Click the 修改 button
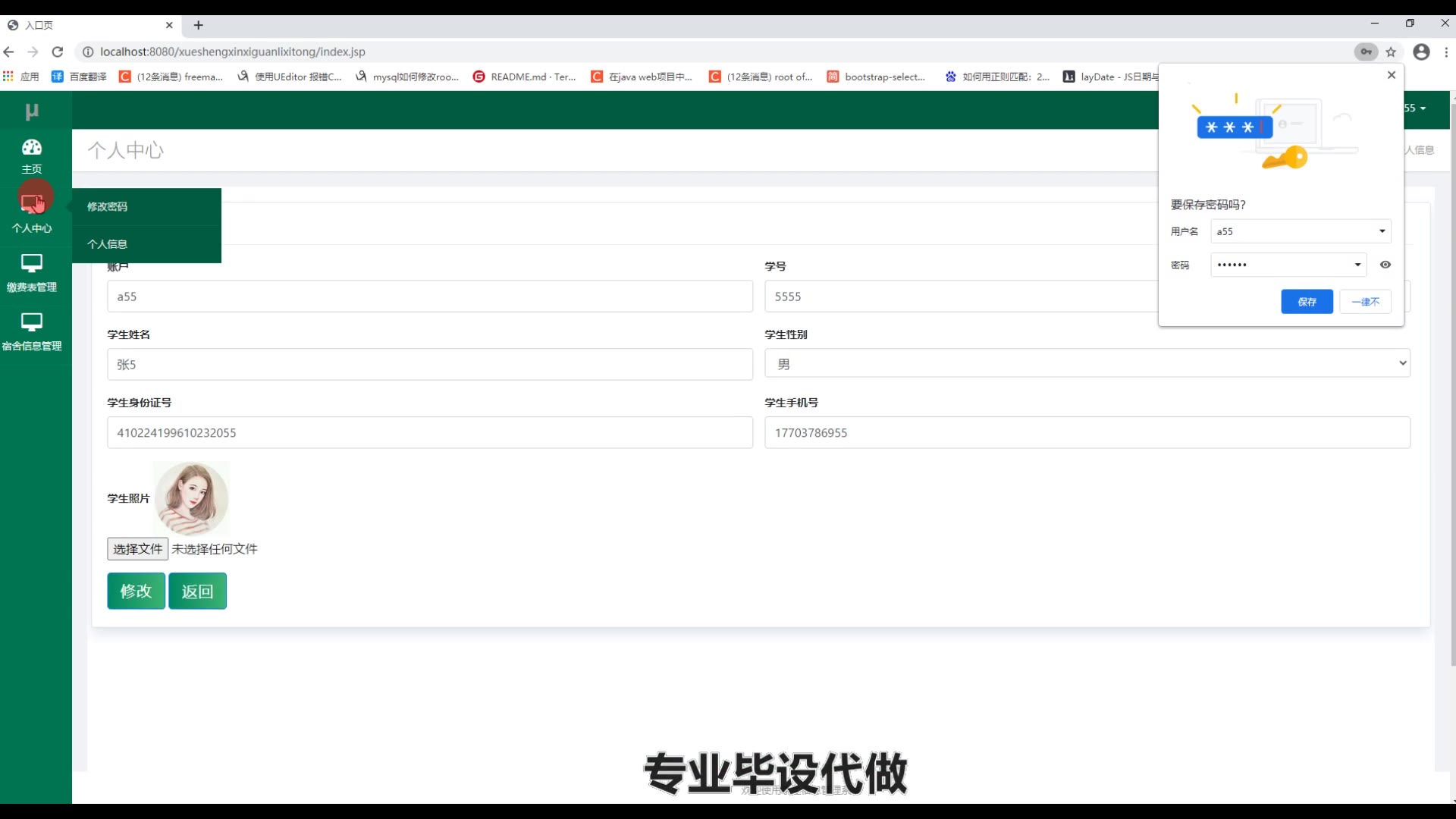The height and width of the screenshot is (819, 1456). pos(136,591)
